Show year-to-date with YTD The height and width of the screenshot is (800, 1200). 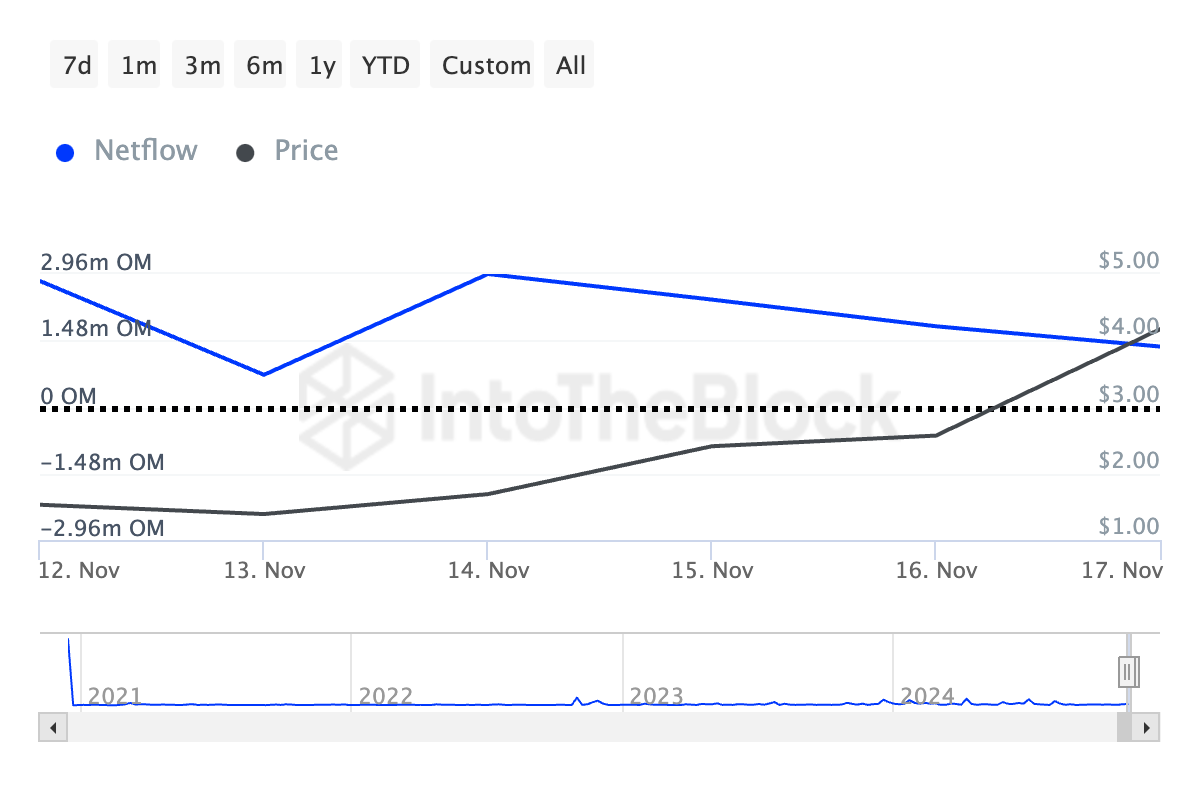pos(386,66)
